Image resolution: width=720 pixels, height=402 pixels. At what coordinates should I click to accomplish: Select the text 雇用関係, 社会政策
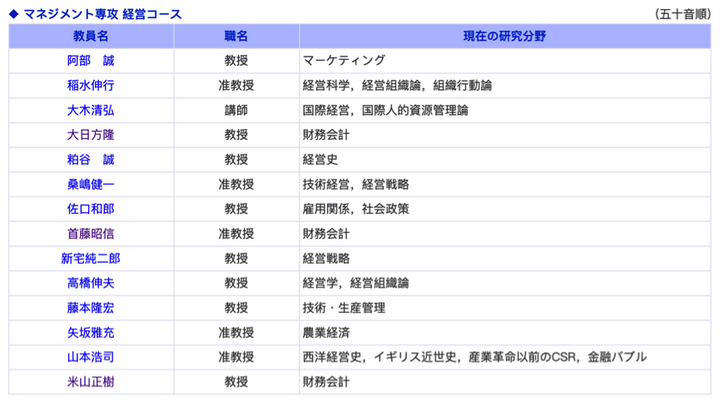tap(356, 209)
